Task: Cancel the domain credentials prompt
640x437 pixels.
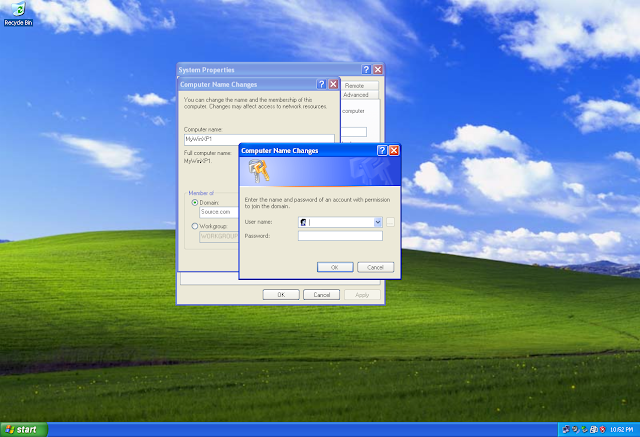Action: coord(376,267)
